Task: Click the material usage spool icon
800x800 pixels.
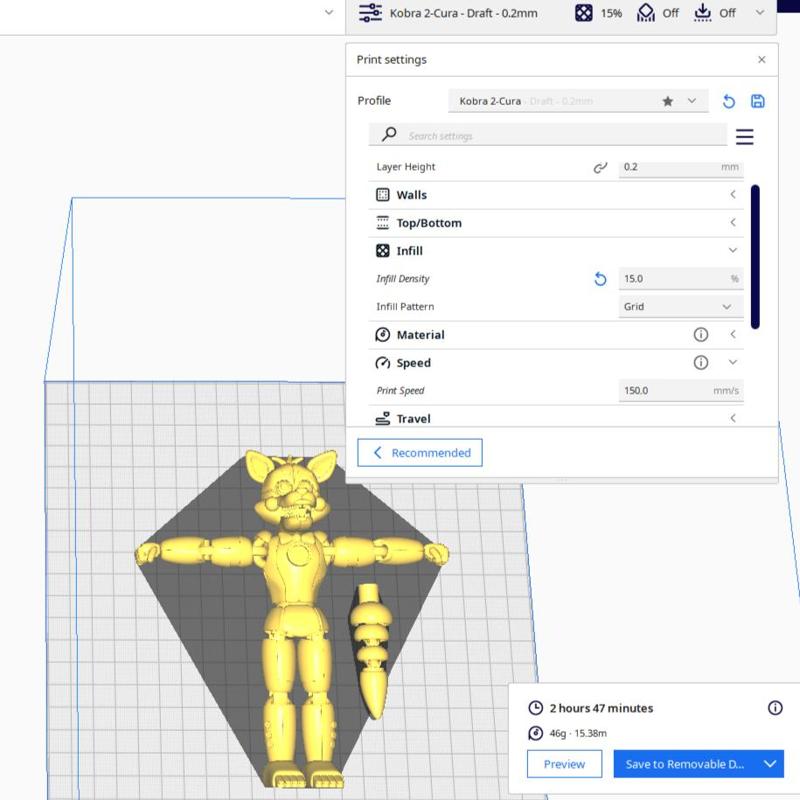Action: (x=535, y=733)
